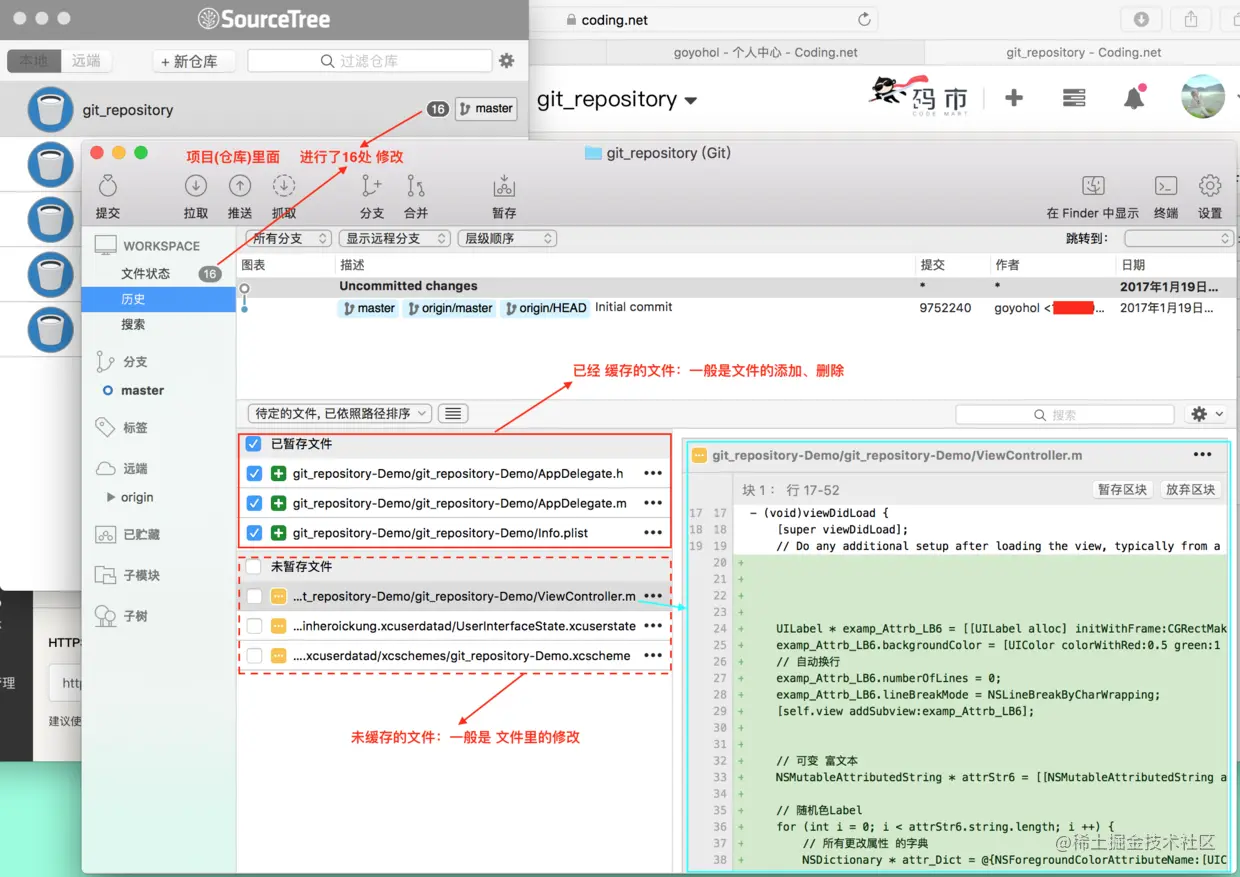Click the 推送 push toolbar icon
This screenshot has height=877, width=1240.
[240, 186]
